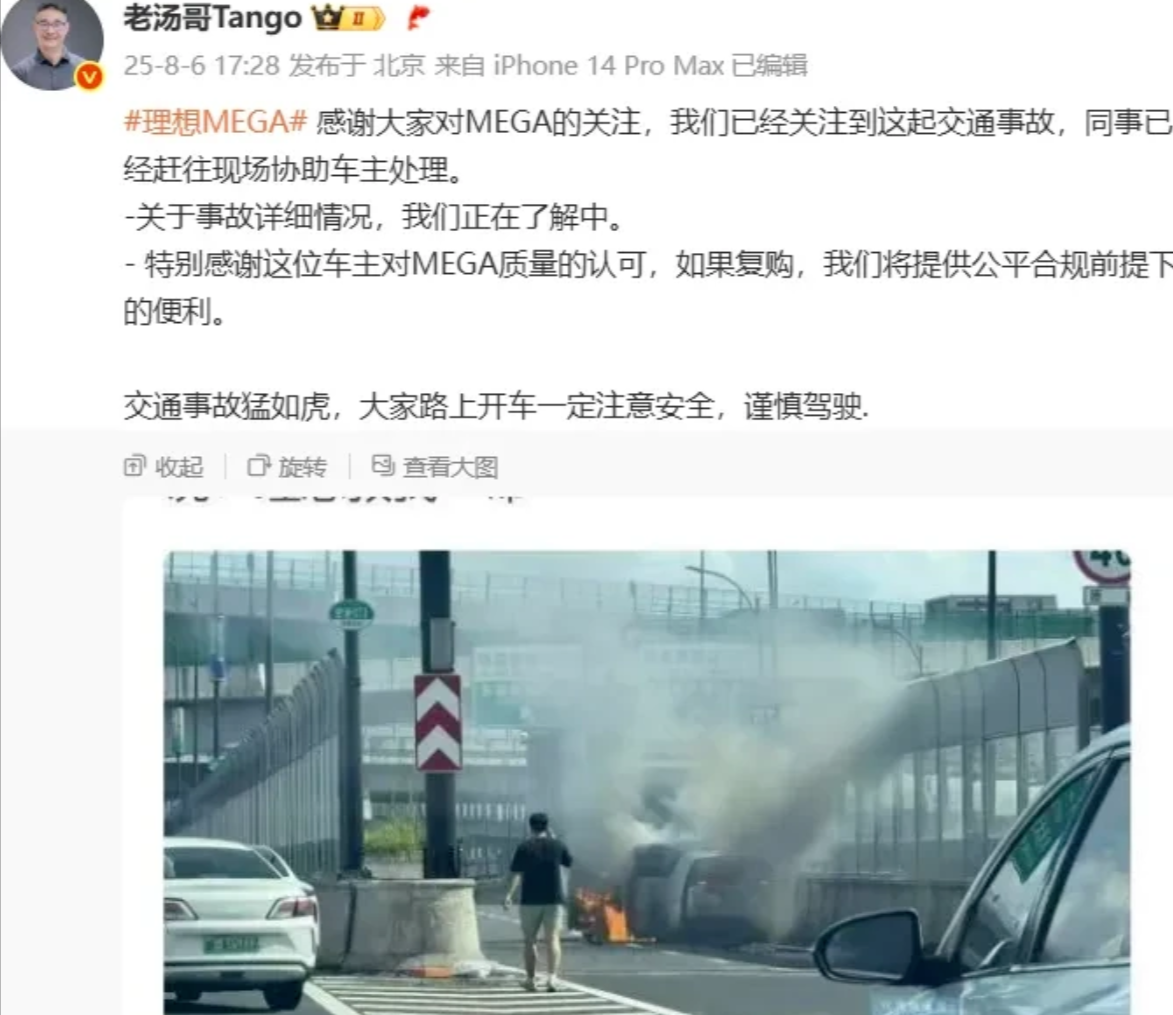Open the 25-8-6 17:28 post timestamp

coord(201,66)
